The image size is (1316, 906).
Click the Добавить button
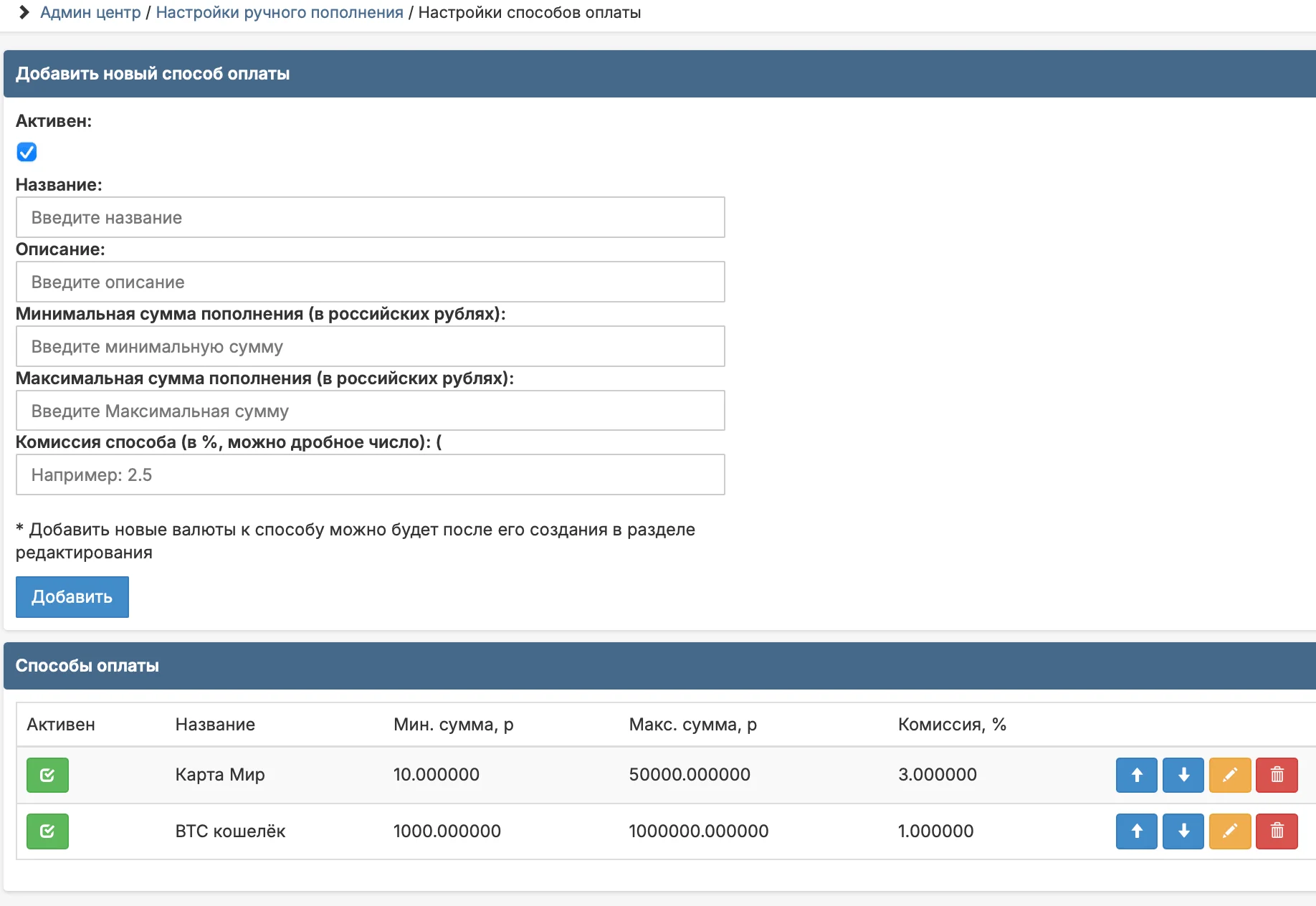coord(72,597)
